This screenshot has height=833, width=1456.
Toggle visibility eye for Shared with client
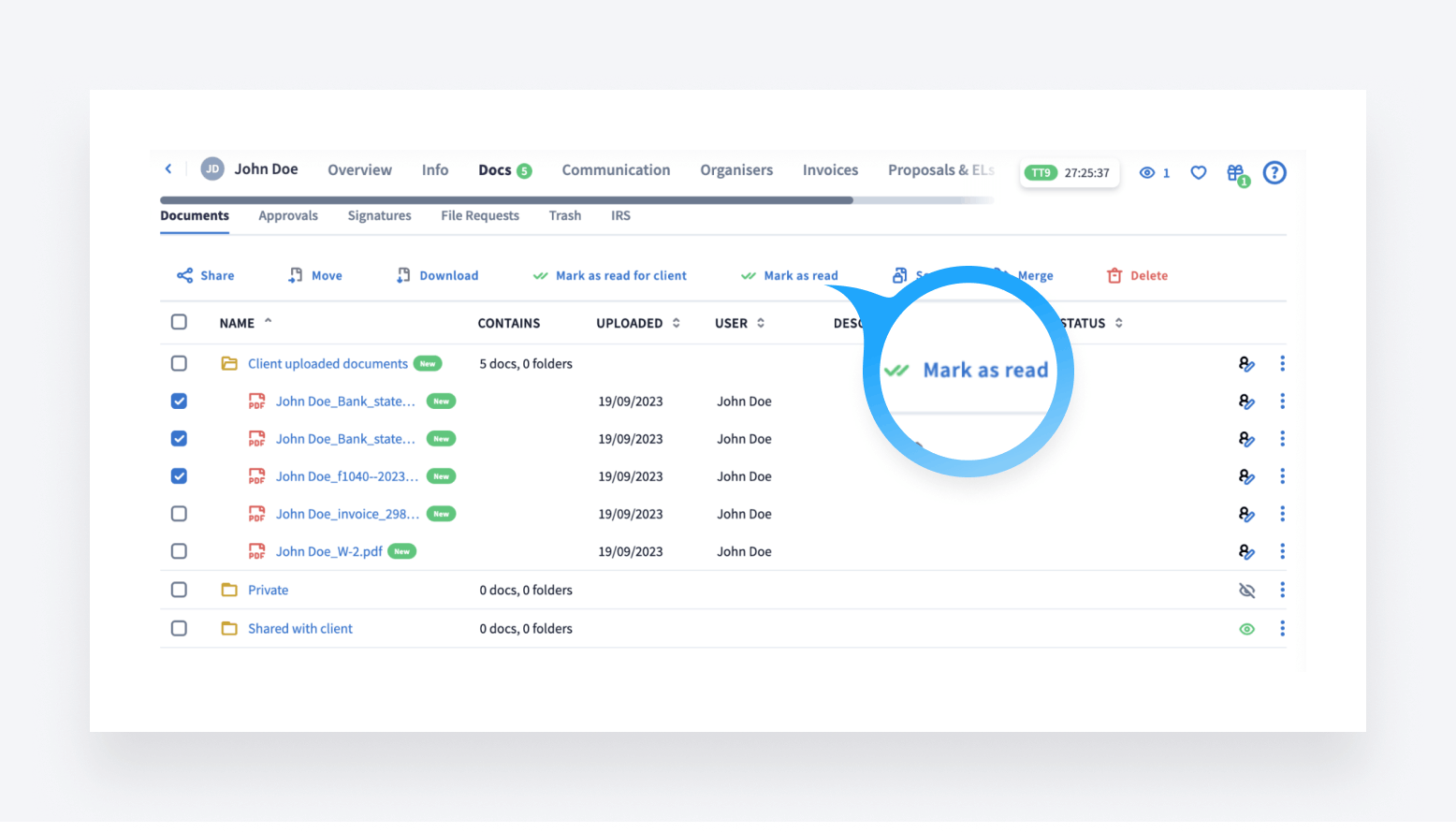click(1246, 629)
